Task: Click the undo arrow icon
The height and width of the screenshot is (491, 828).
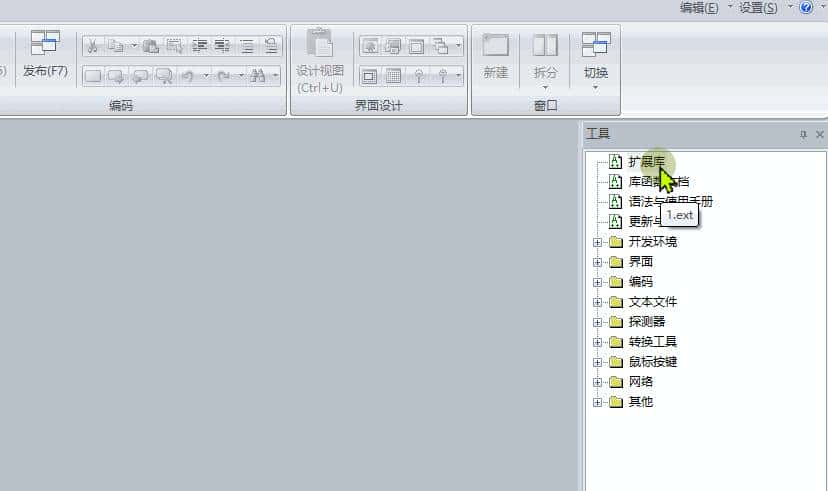Action: (187, 76)
